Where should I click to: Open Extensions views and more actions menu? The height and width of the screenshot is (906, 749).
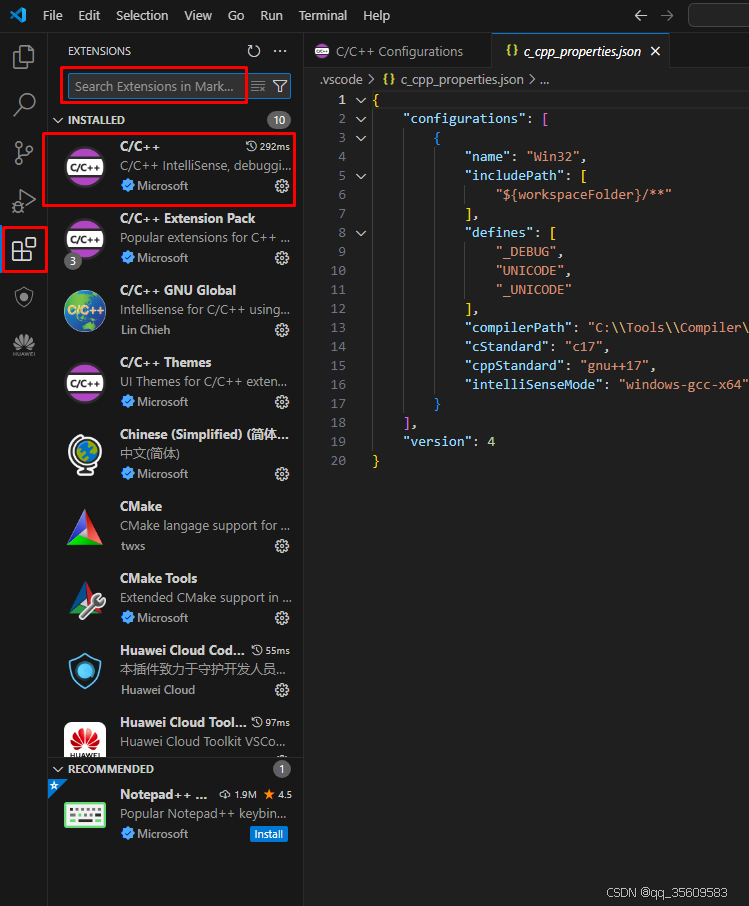[x=280, y=51]
